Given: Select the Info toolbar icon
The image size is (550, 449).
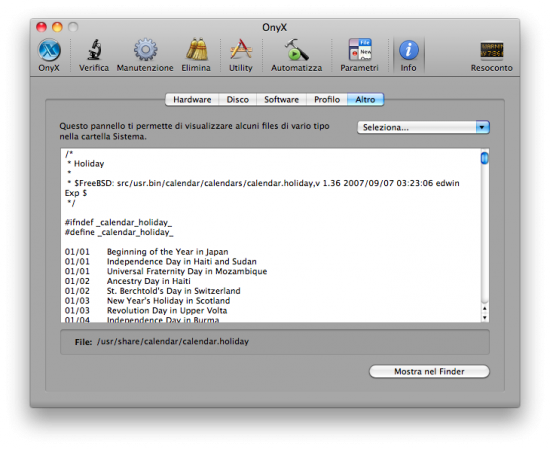Looking at the screenshot, I should (409, 55).
